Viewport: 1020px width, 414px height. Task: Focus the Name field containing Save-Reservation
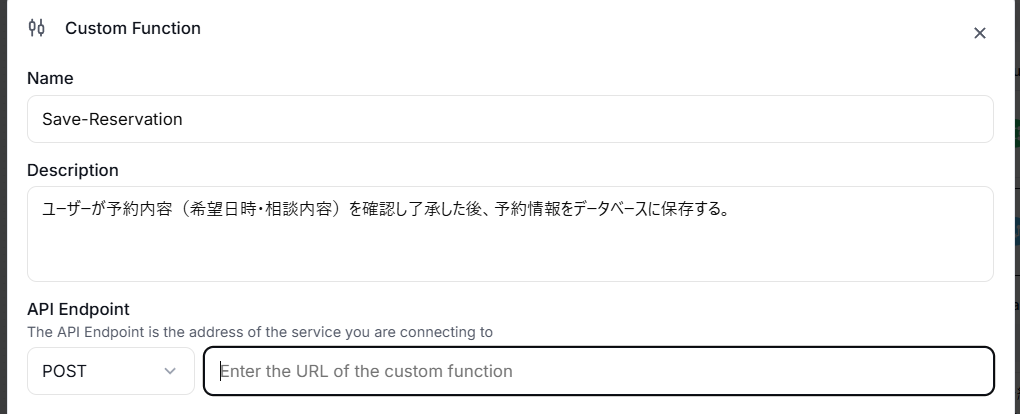pos(510,119)
